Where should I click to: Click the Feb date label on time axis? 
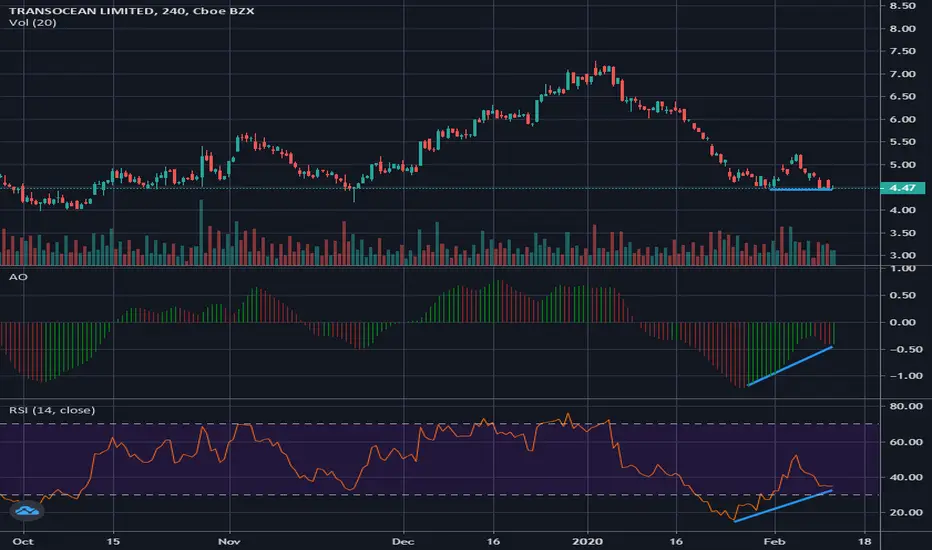[774, 542]
